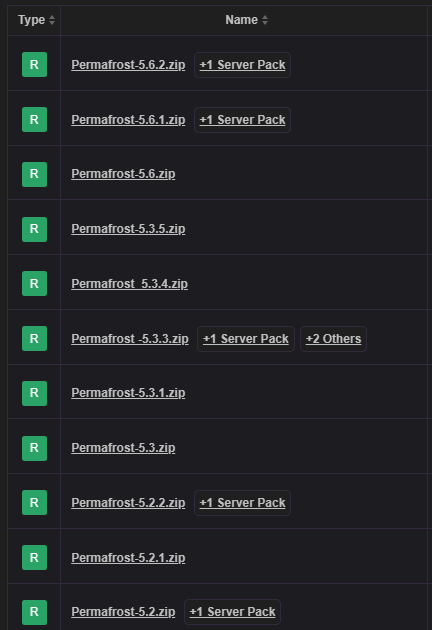Expand the +2 Others additional files
The height and width of the screenshot is (630, 432).
click(x=333, y=339)
